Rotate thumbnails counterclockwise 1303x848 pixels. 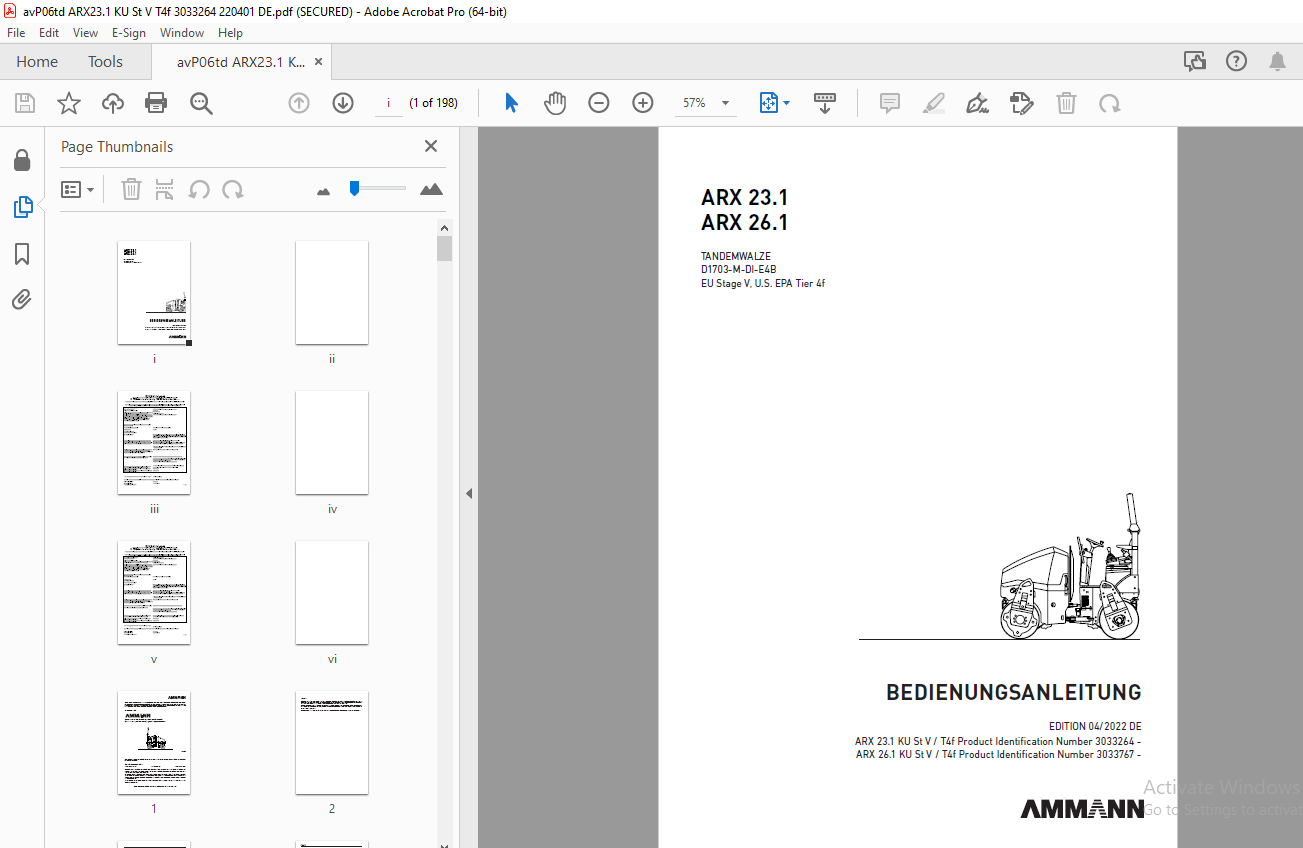(199, 189)
